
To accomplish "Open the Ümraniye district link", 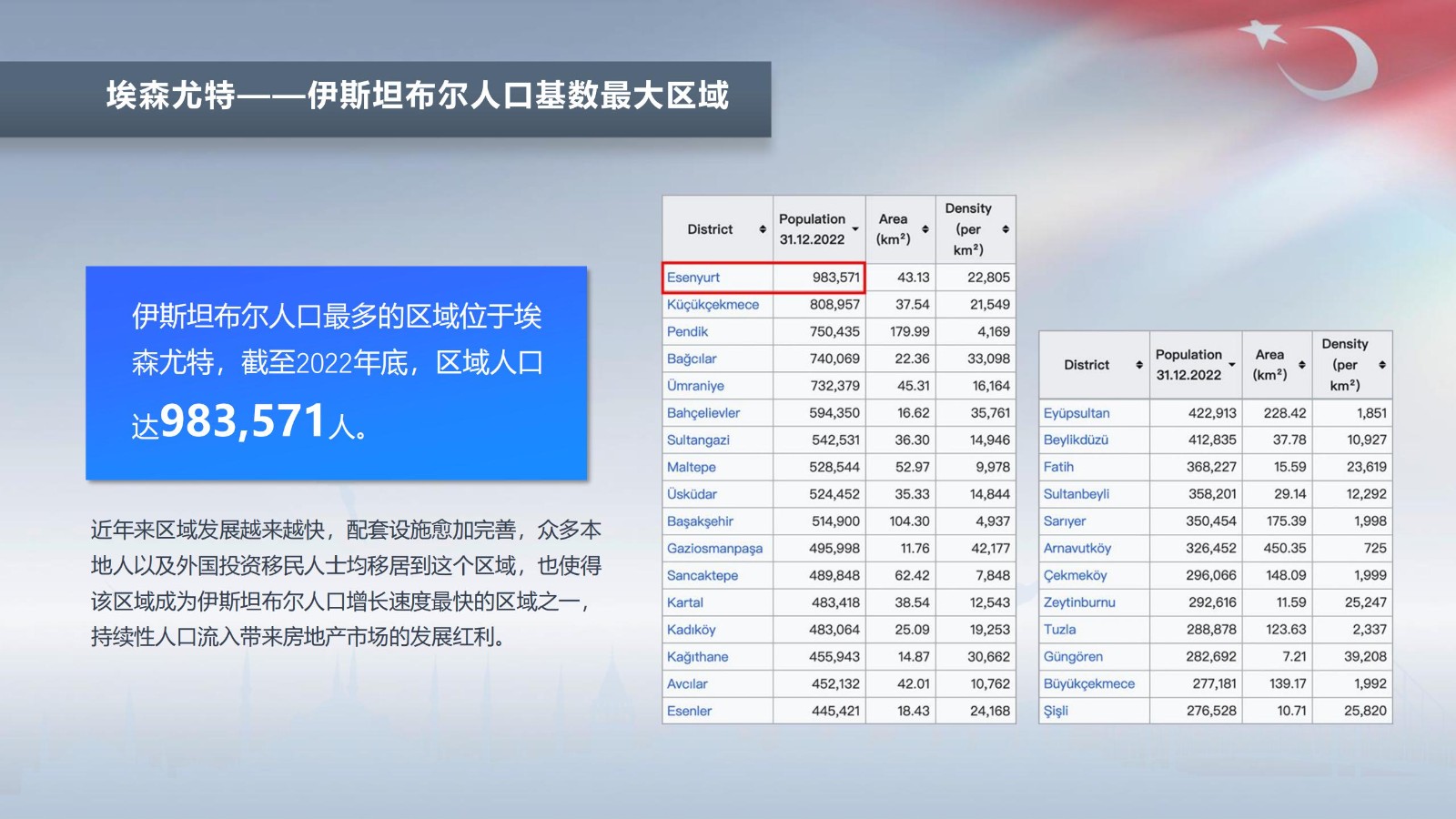I will (x=695, y=386).
